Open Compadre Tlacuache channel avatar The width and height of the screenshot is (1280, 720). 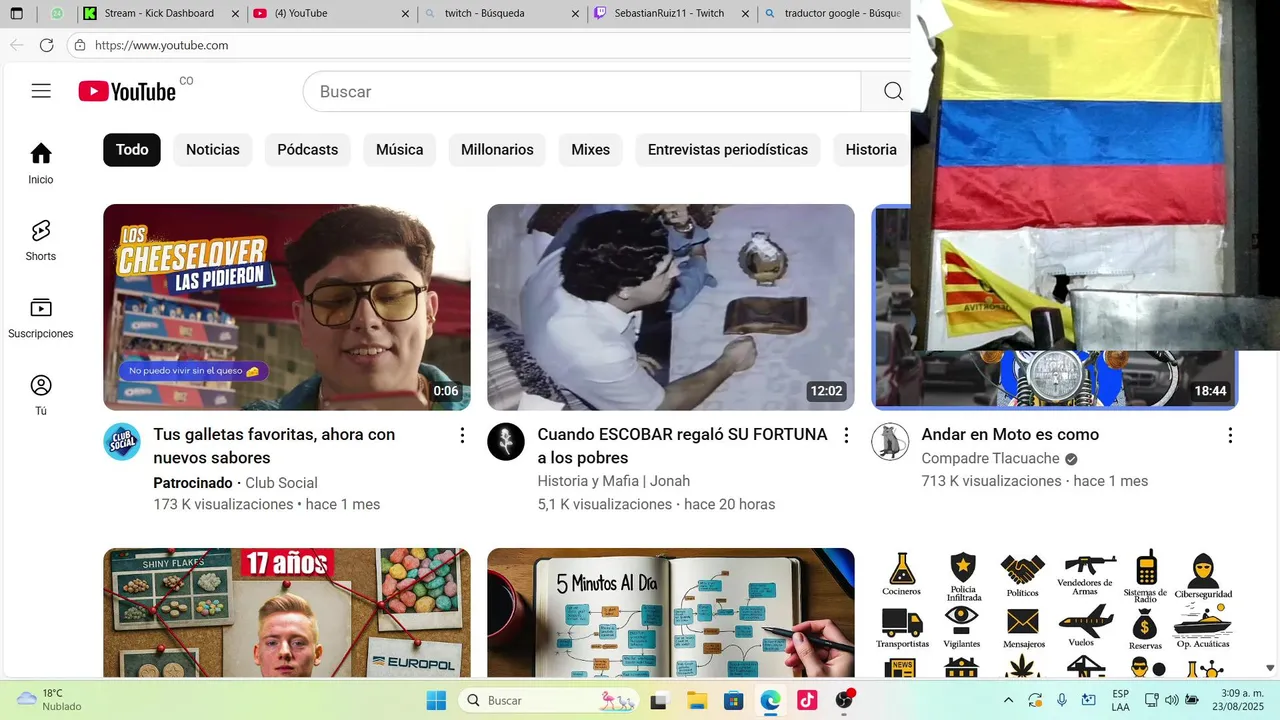890,441
